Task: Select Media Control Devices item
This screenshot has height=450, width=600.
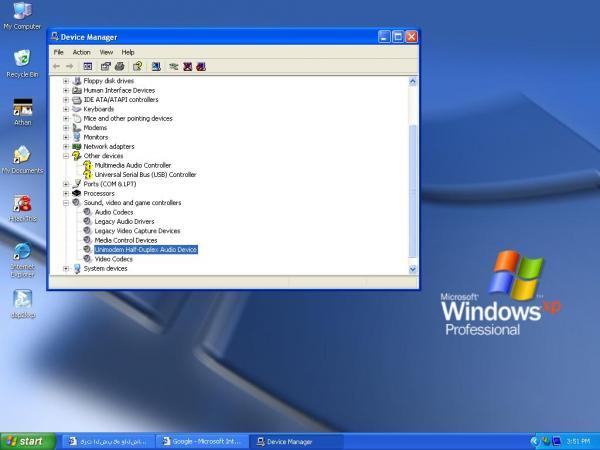Action: (x=126, y=240)
